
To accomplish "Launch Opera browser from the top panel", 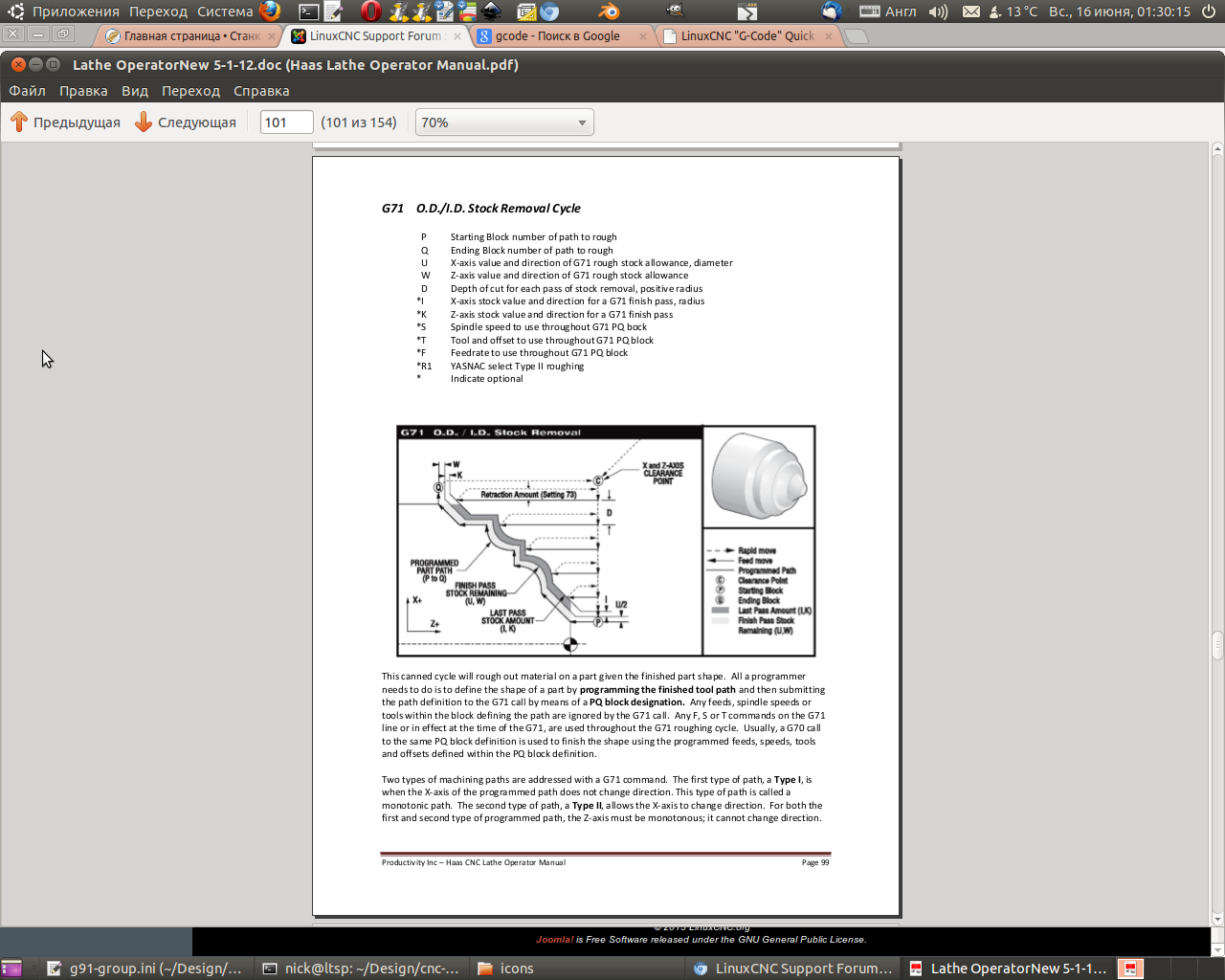I will [x=371, y=11].
